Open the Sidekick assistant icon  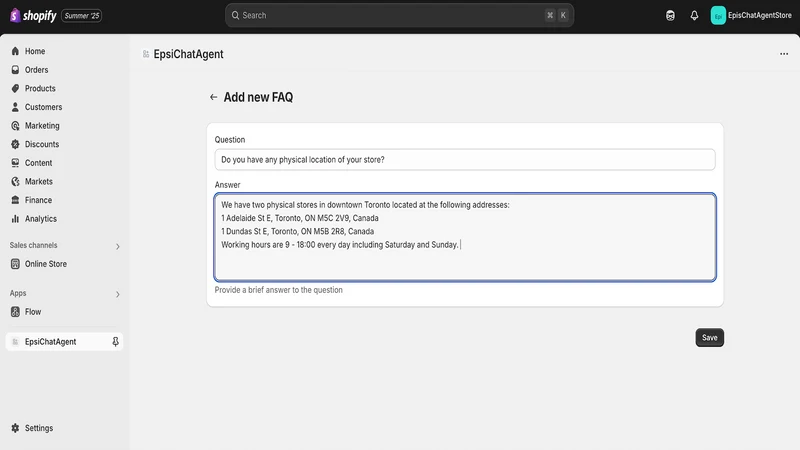pos(670,16)
